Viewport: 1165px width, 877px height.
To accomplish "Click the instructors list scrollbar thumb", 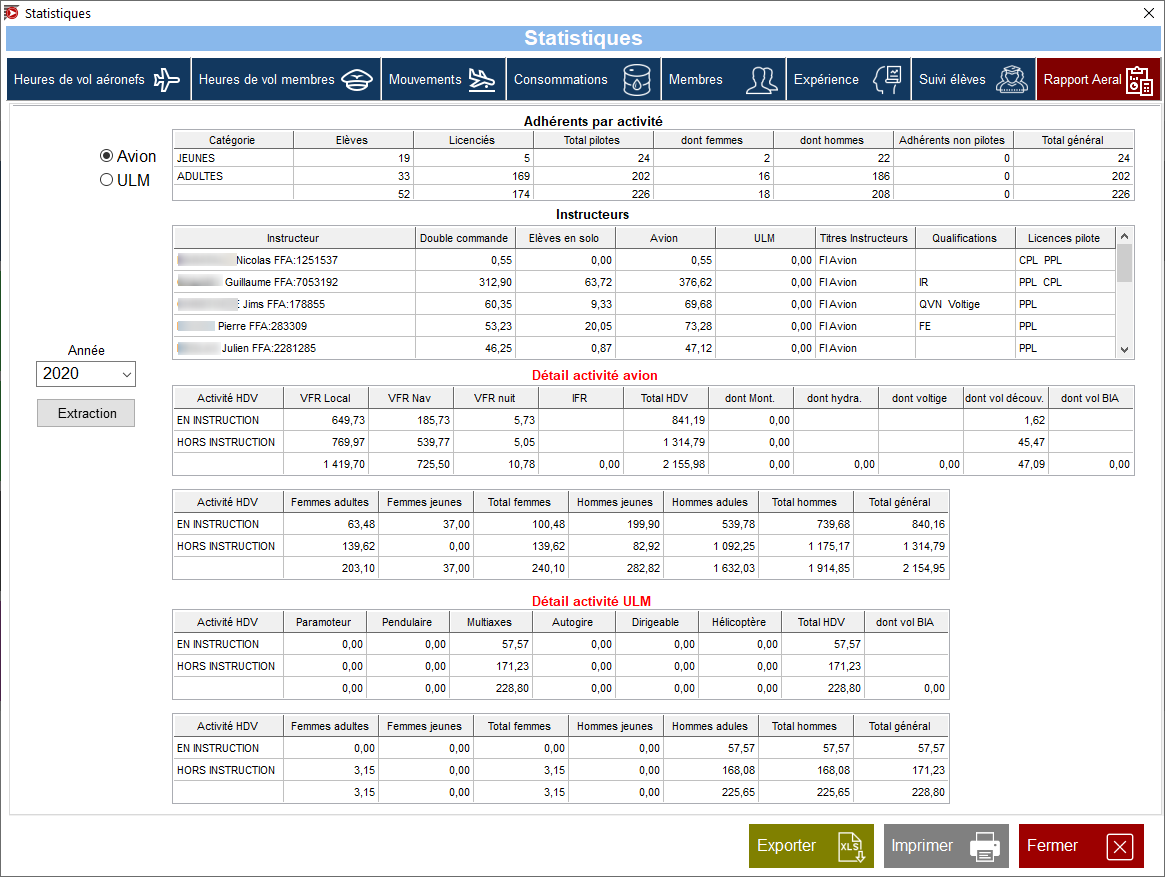I will click(x=1125, y=263).
